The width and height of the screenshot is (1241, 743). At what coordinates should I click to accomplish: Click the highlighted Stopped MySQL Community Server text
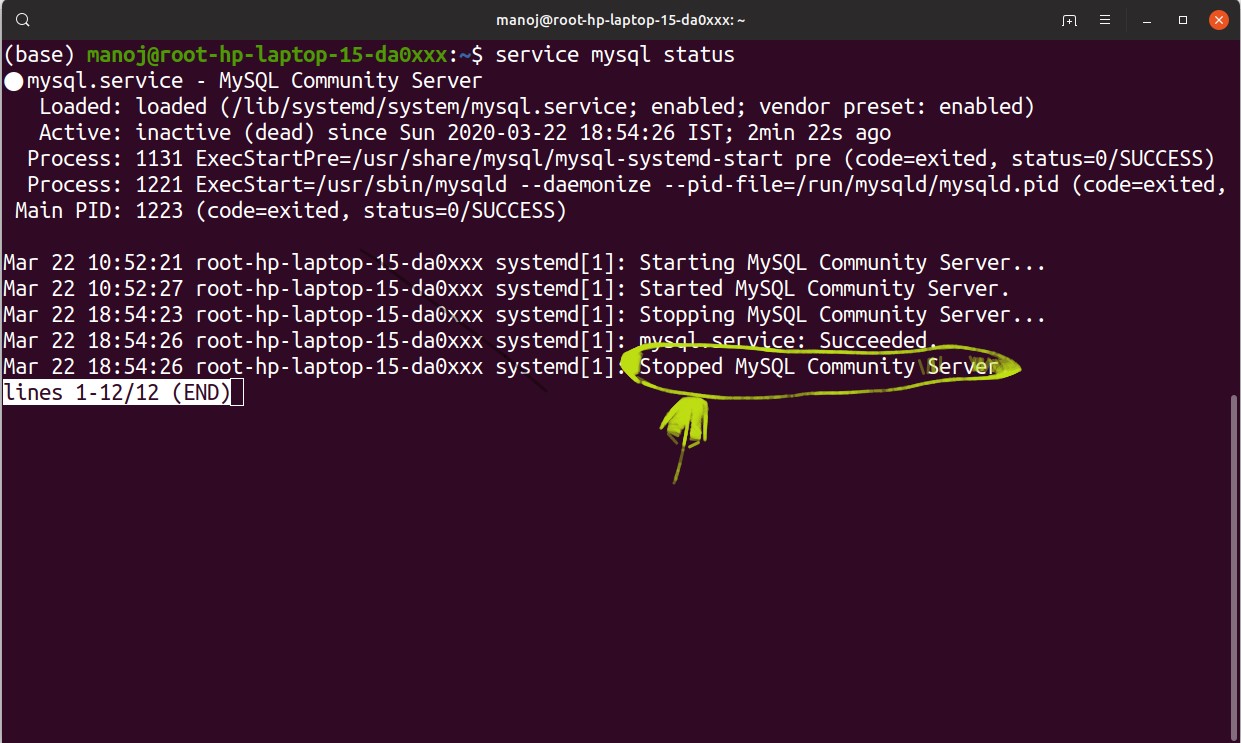click(x=820, y=366)
